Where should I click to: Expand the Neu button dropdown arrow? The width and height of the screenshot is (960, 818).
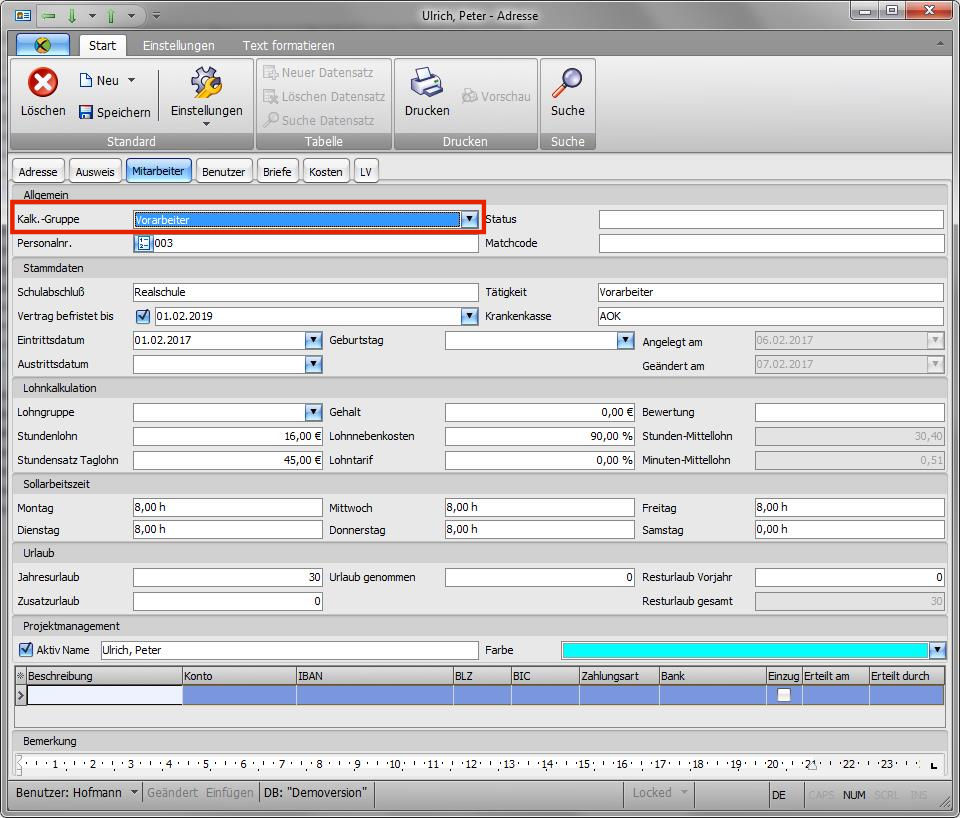click(132, 80)
